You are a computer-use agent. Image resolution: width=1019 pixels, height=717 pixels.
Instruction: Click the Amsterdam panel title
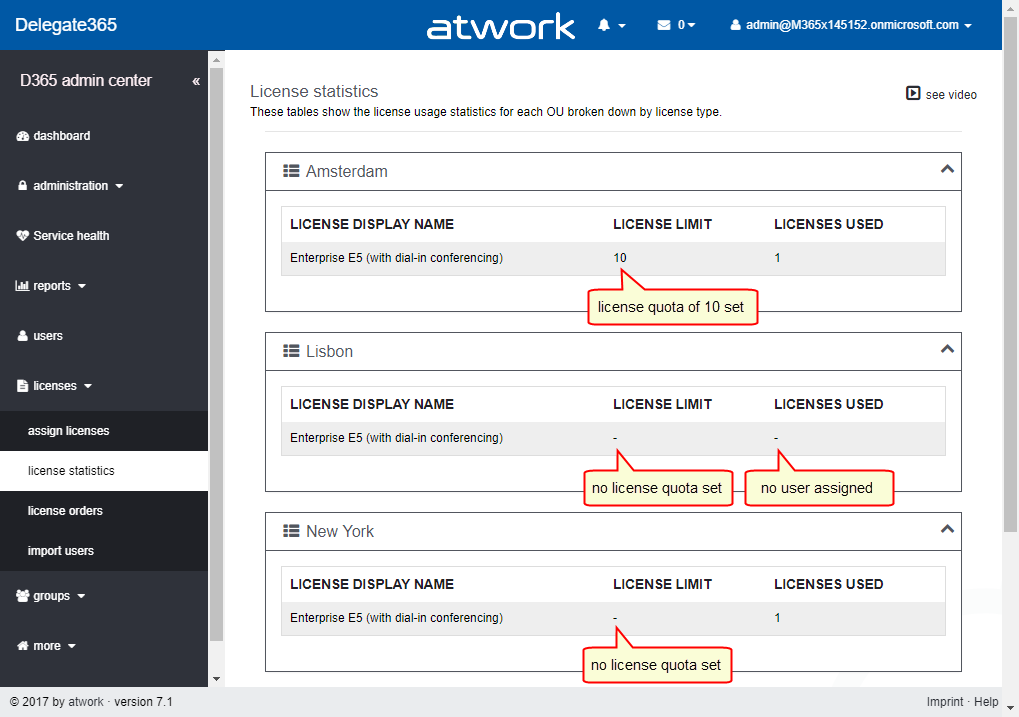pos(346,171)
